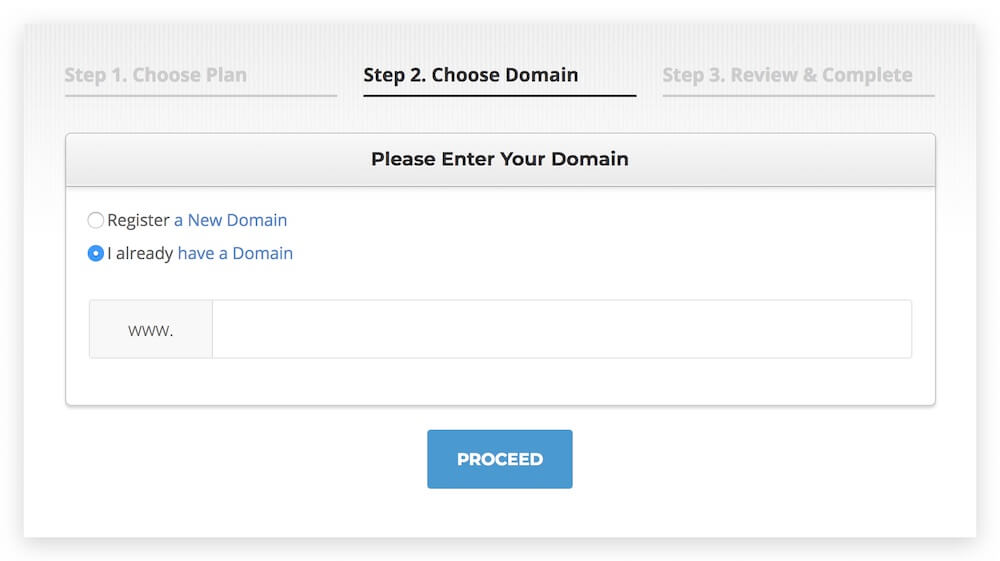
Task: Choose the I already have a Domain radio
Action: point(96,253)
